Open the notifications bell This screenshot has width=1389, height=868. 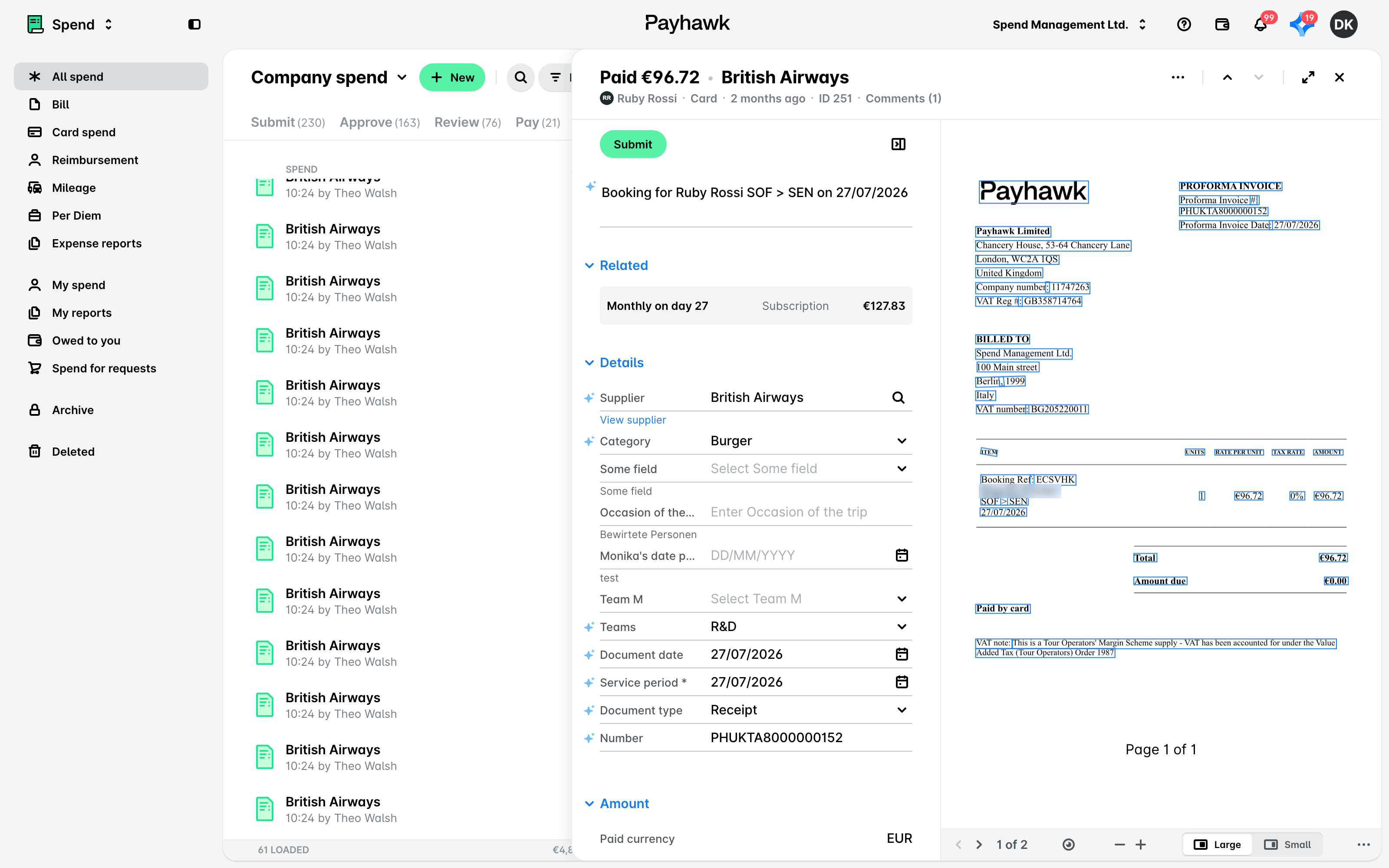tap(1261, 25)
